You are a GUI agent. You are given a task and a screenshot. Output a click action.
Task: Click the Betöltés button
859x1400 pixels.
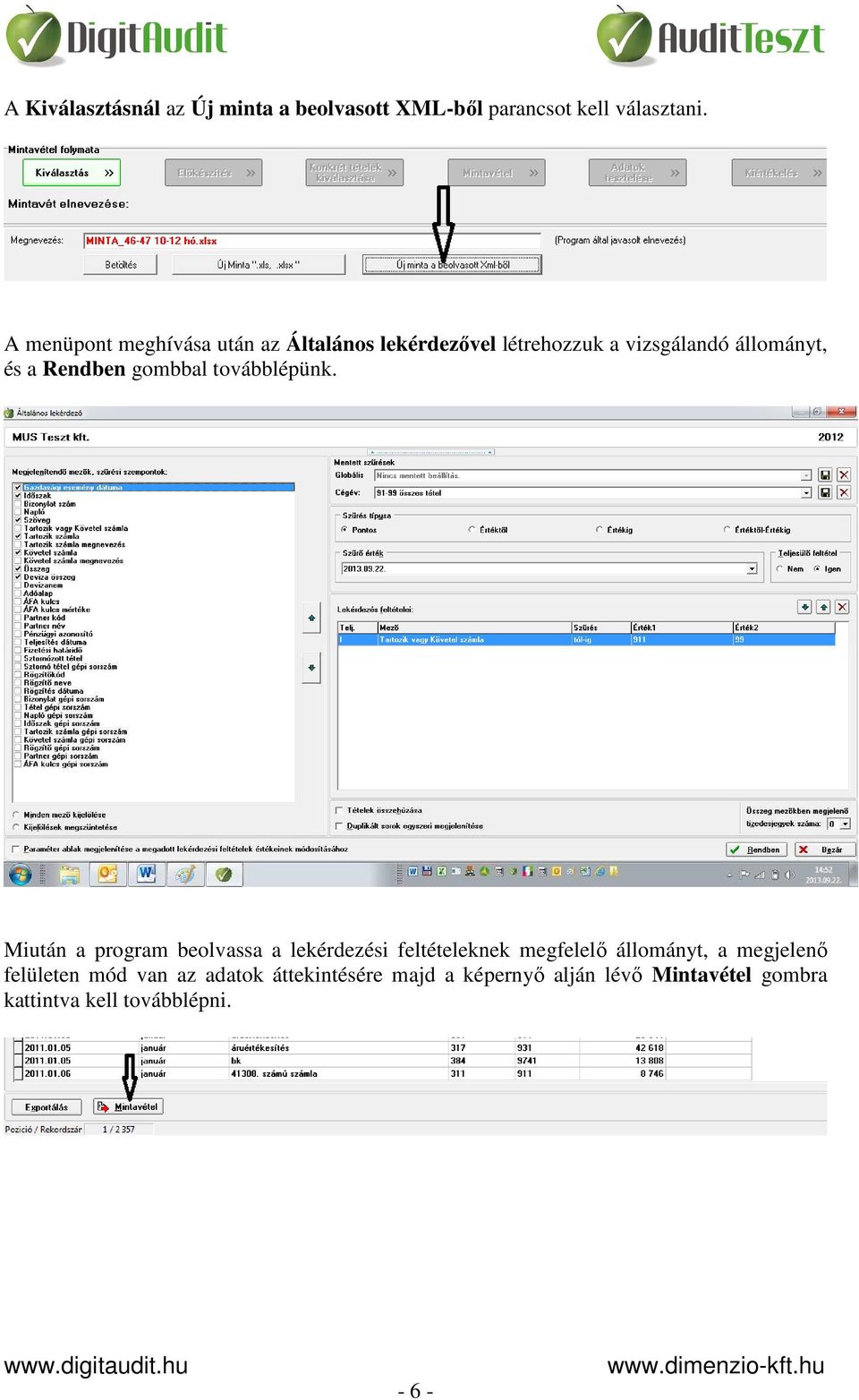coord(121,265)
